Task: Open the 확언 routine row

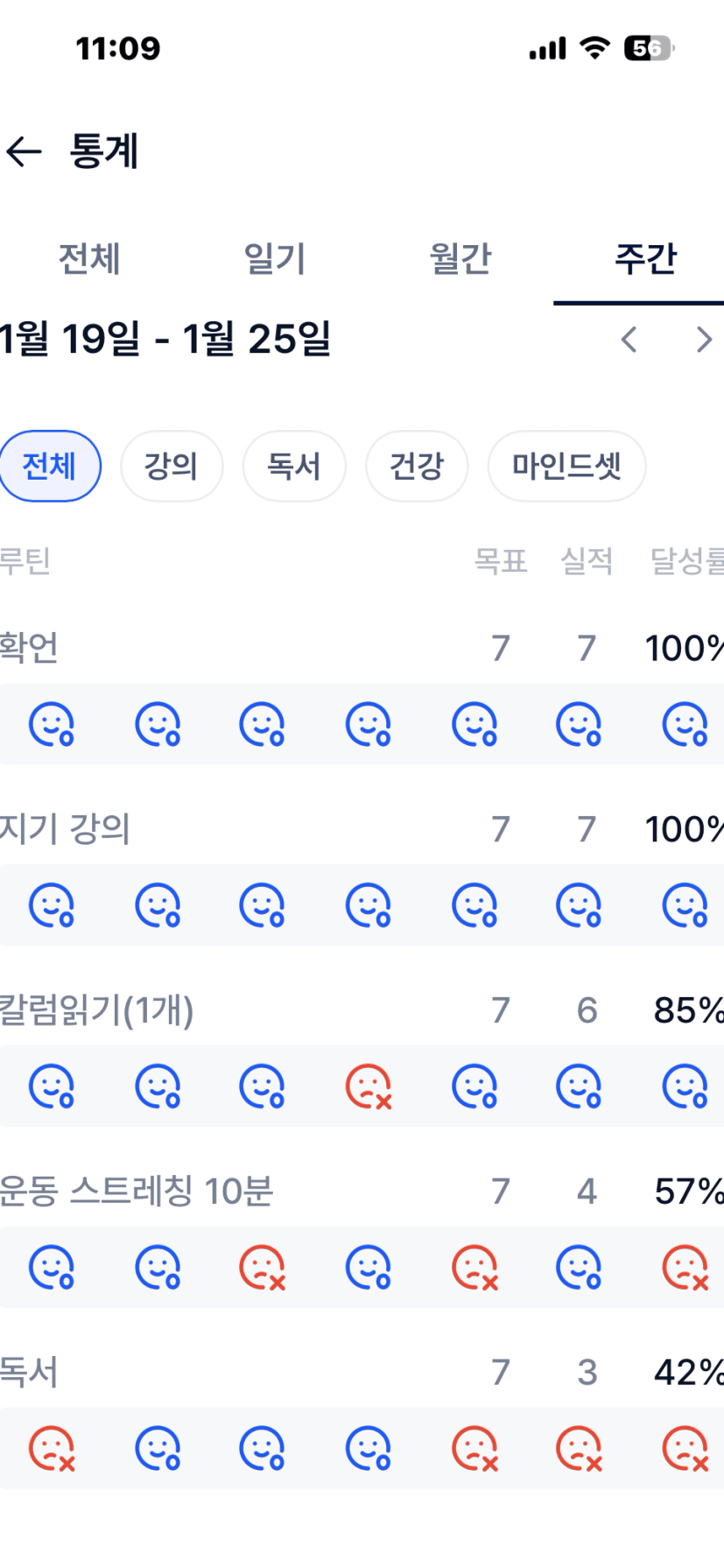Action: click(29, 648)
